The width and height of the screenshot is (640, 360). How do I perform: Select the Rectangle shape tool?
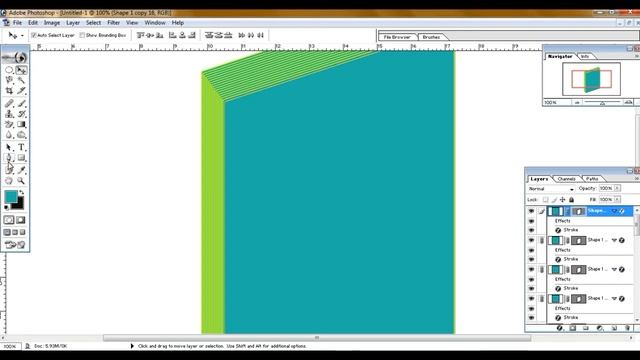(x=21, y=158)
